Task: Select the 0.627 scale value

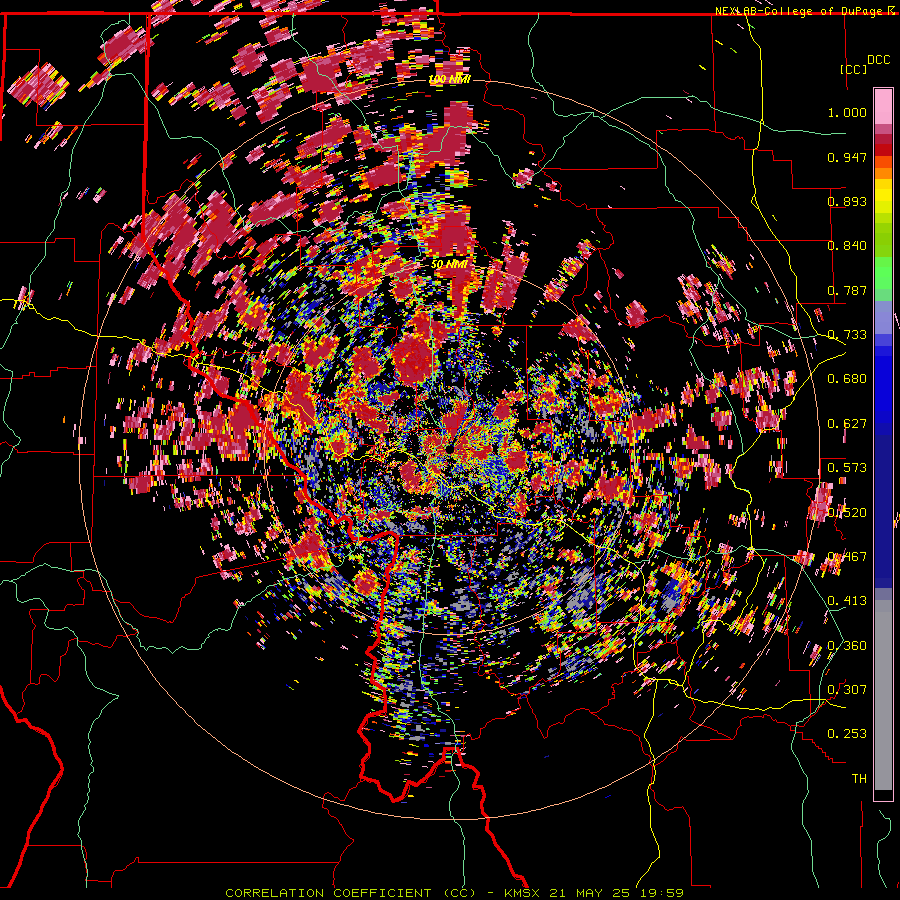Action: click(x=847, y=424)
